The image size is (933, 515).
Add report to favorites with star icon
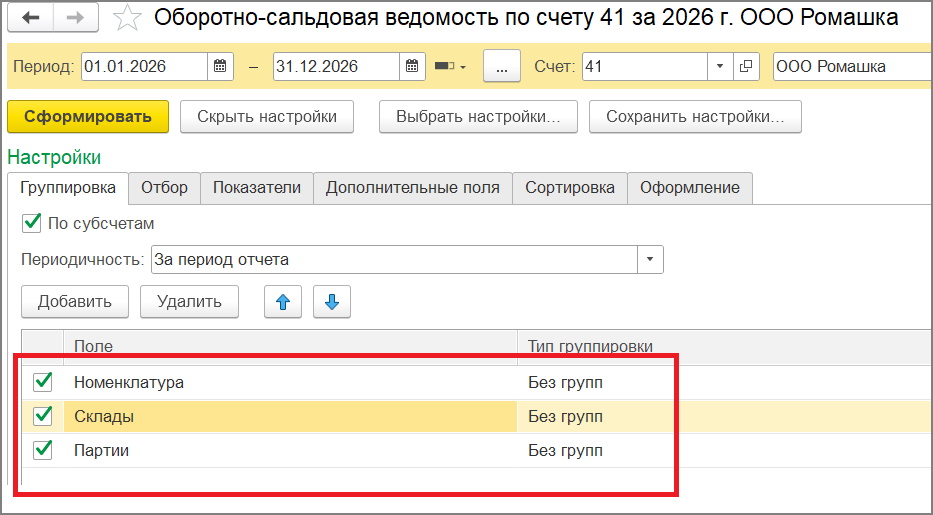[126, 18]
